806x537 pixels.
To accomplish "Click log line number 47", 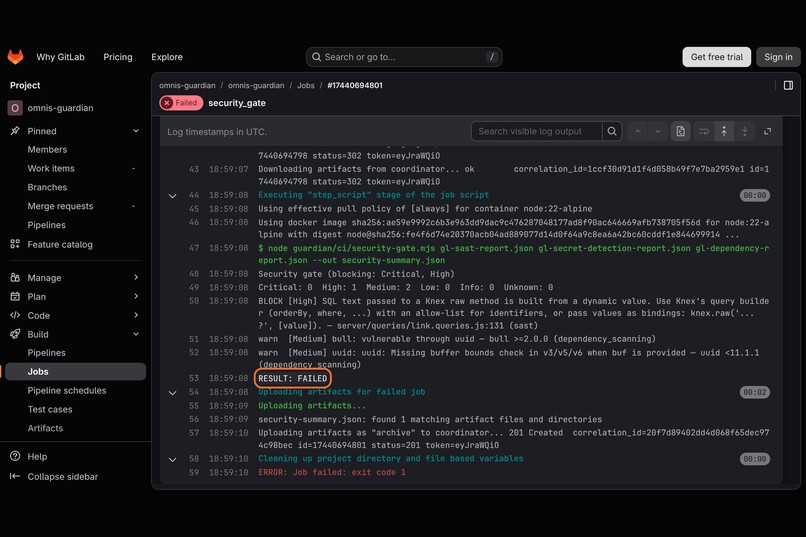I will pyautogui.click(x=194, y=248).
